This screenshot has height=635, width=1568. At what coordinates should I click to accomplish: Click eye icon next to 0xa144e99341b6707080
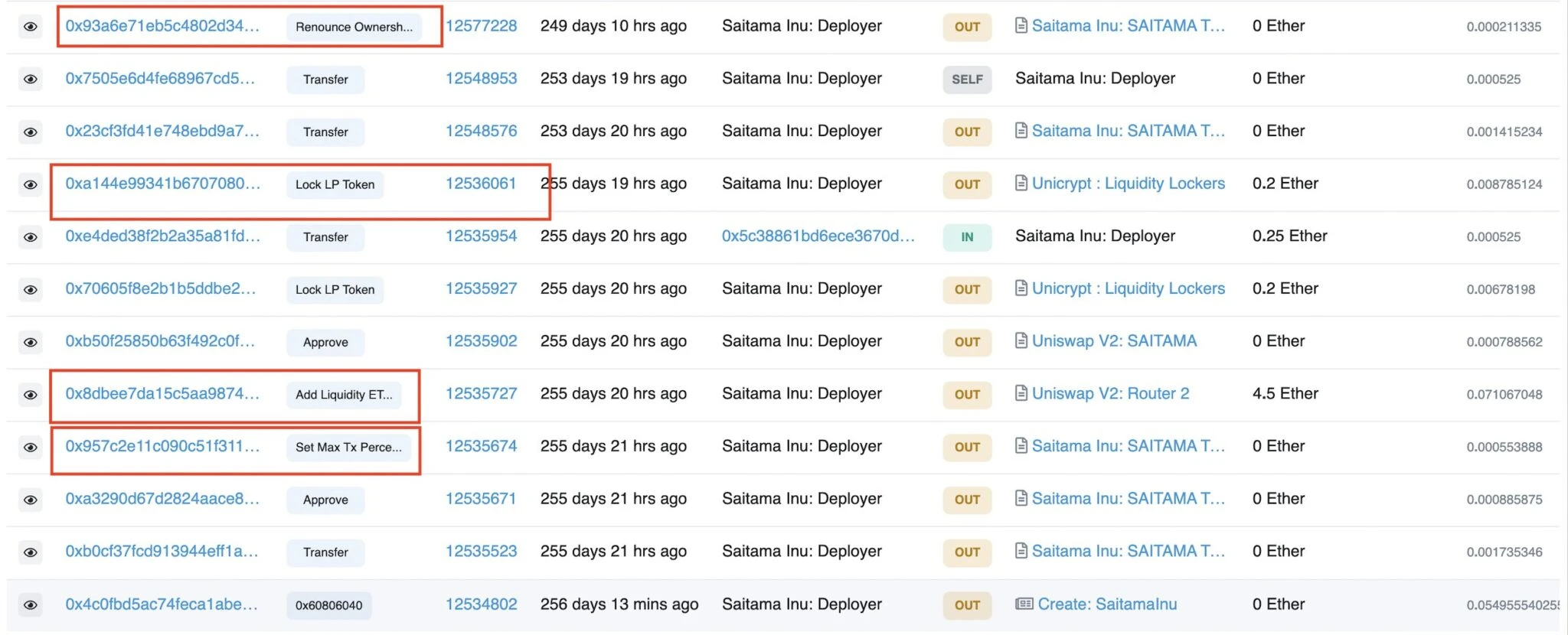[x=30, y=184]
